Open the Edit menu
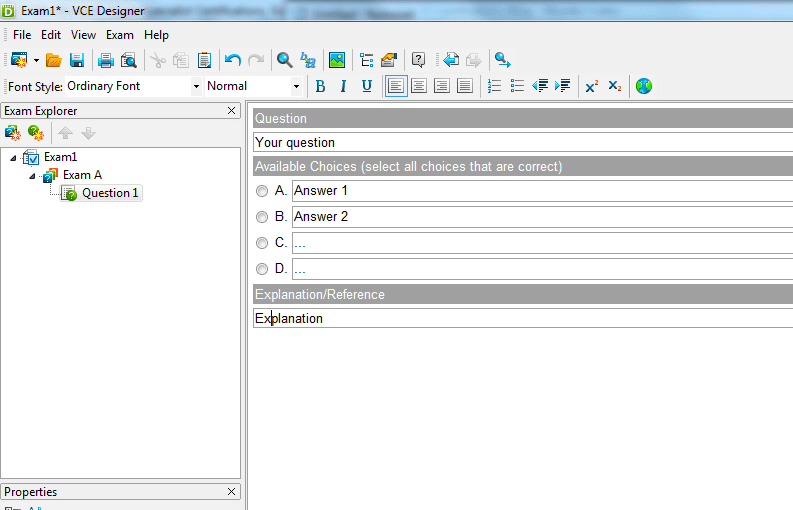793x510 pixels. point(51,35)
